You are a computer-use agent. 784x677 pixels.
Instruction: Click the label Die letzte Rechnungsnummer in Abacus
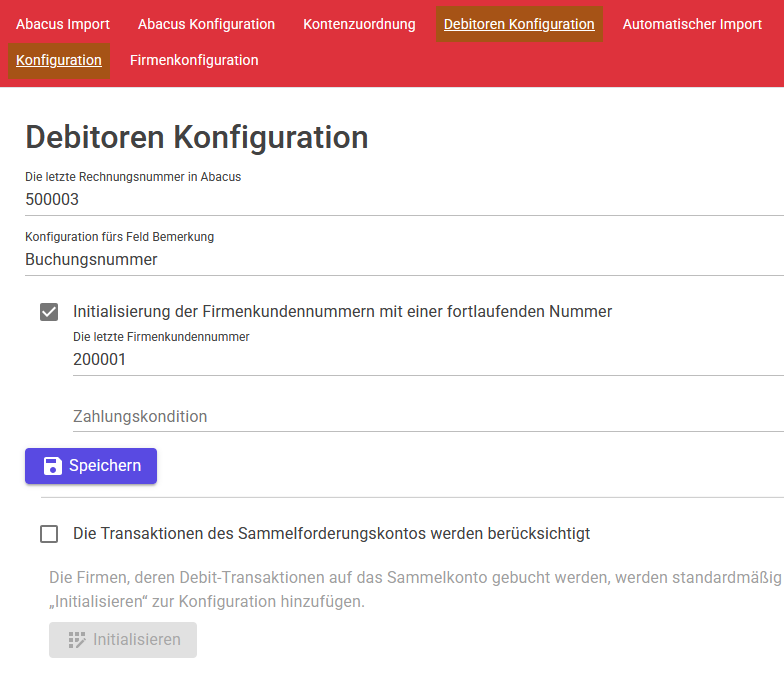pyautogui.click(x=133, y=177)
